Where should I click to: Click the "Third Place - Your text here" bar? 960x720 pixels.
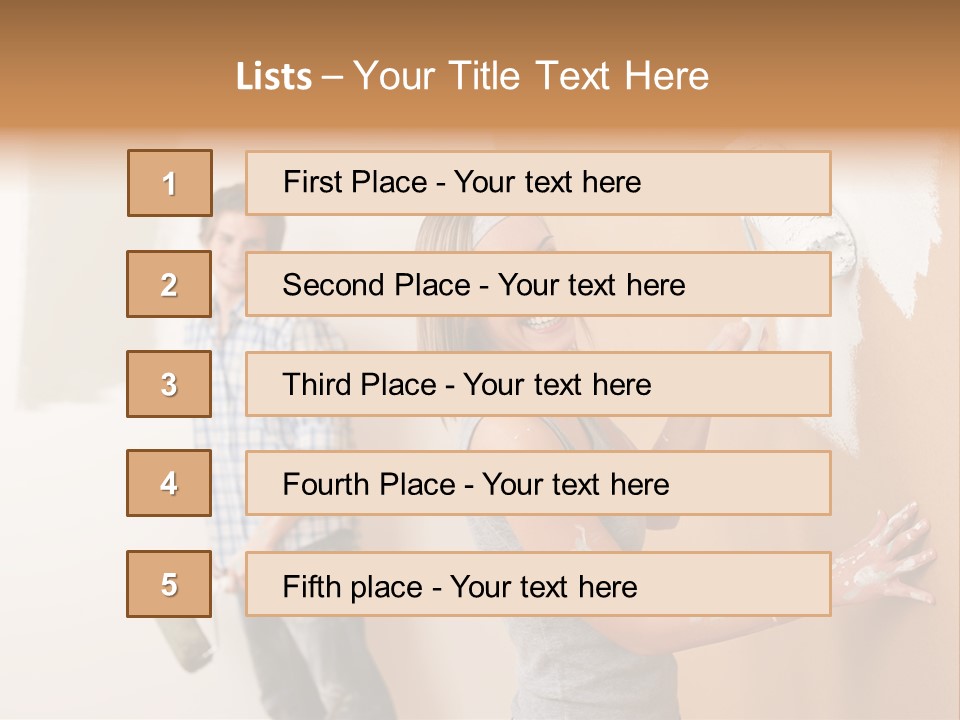(538, 384)
